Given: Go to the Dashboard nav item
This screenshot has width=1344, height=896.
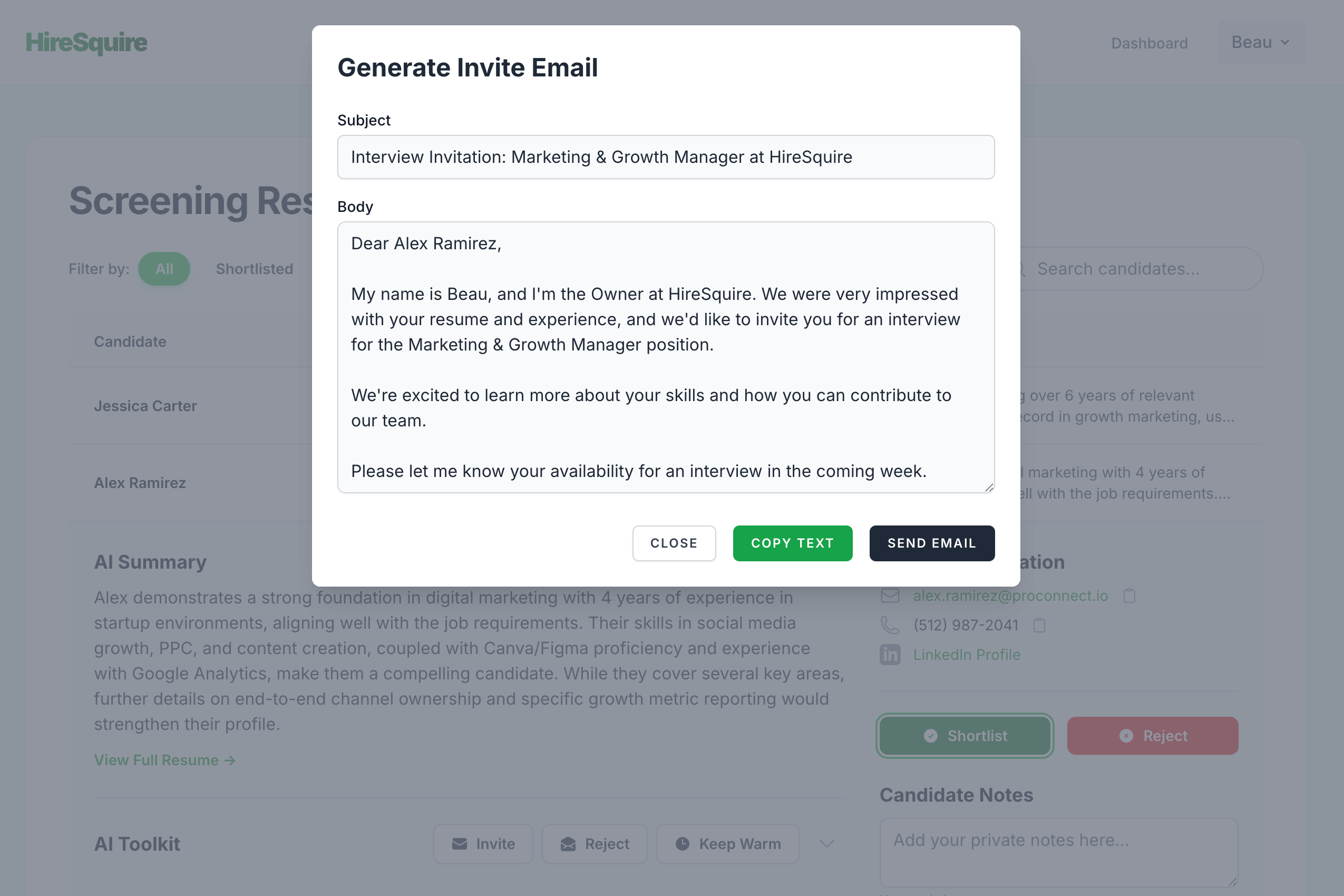Looking at the screenshot, I should (x=1149, y=43).
